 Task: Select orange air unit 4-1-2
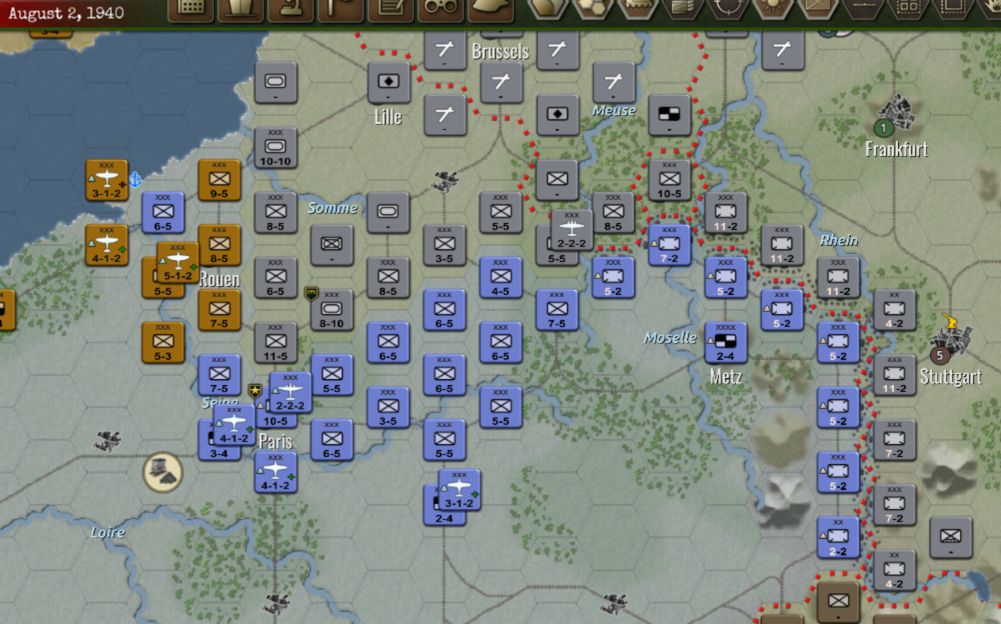coord(107,245)
